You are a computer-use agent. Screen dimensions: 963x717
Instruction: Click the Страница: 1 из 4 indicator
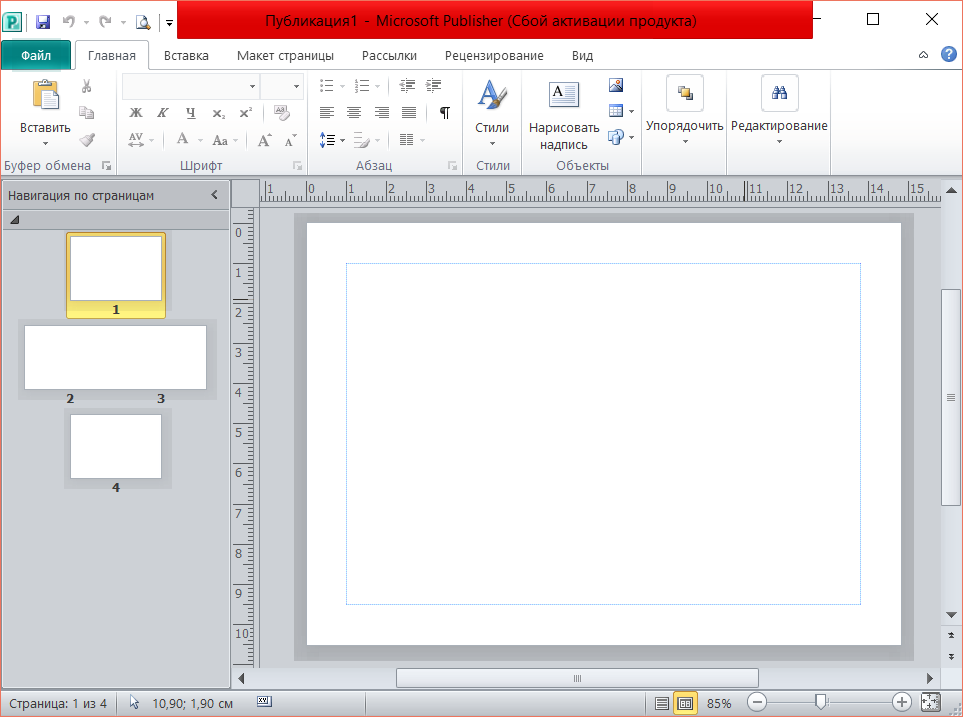point(58,703)
